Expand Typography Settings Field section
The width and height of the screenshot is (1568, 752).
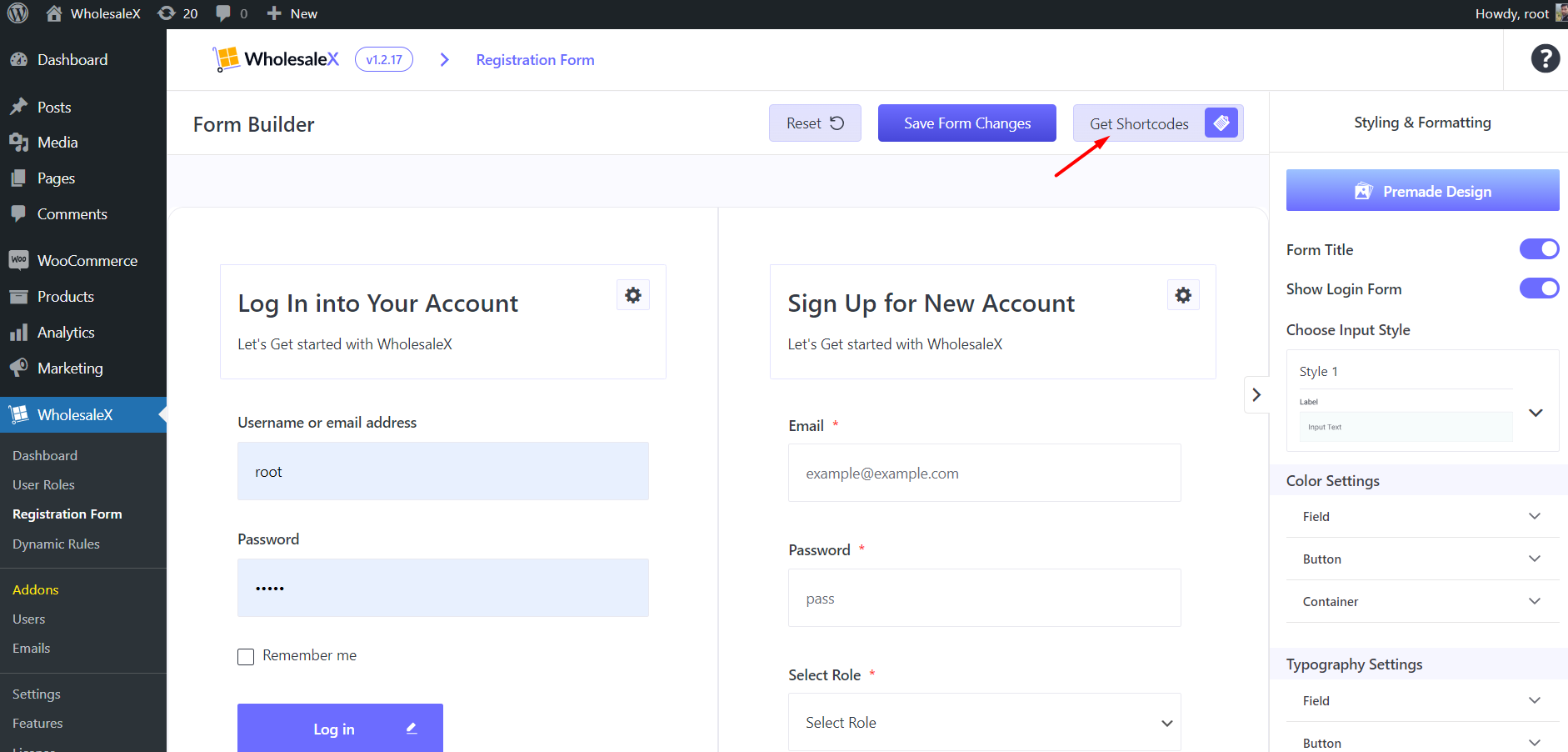pyautogui.click(x=1422, y=701)
